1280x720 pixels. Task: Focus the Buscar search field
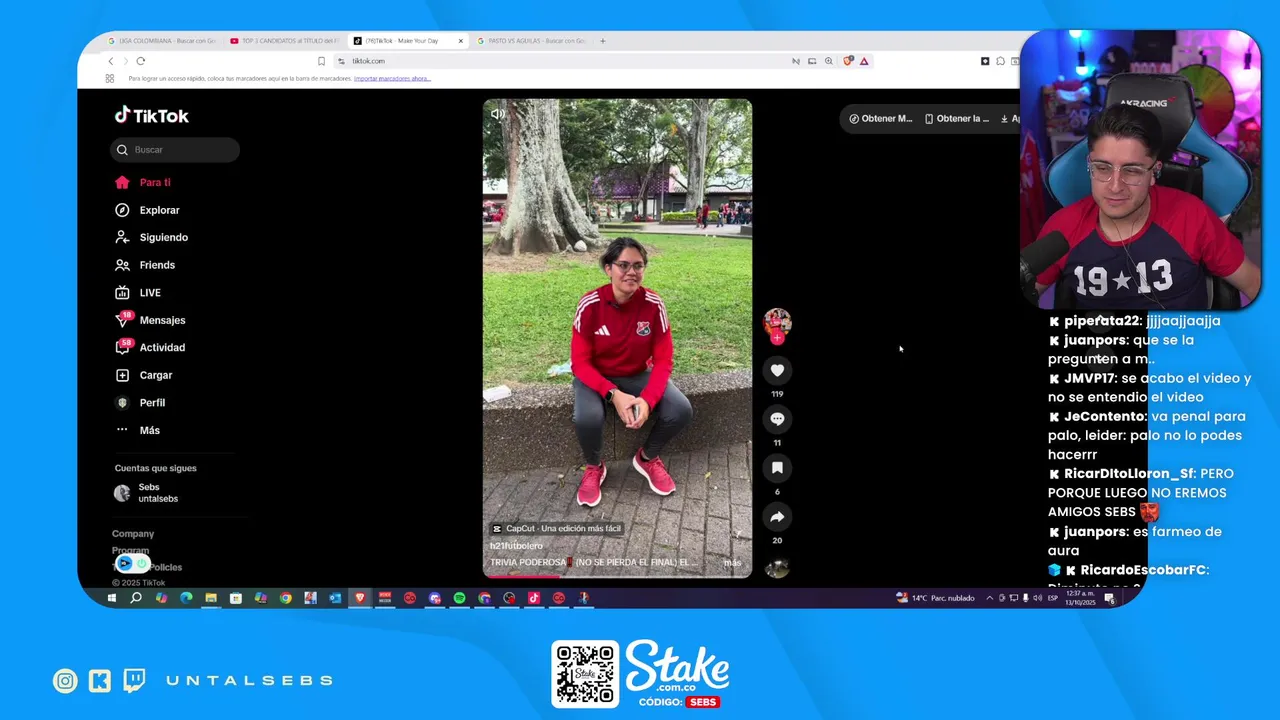pyautogui.click(x=175, y=150)
